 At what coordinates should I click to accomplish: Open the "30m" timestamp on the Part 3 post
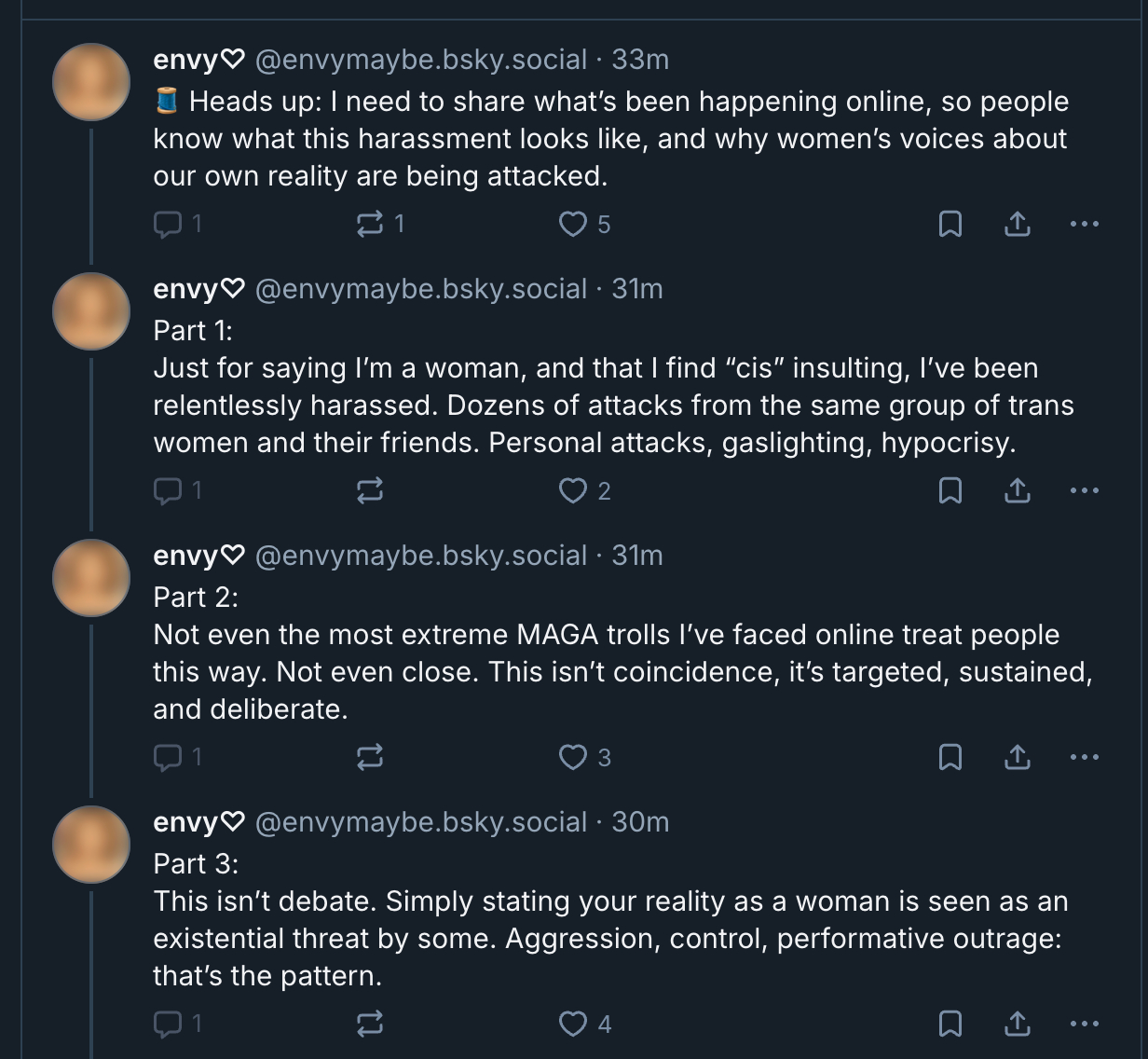pyautogui.click(x=640, y=822)
